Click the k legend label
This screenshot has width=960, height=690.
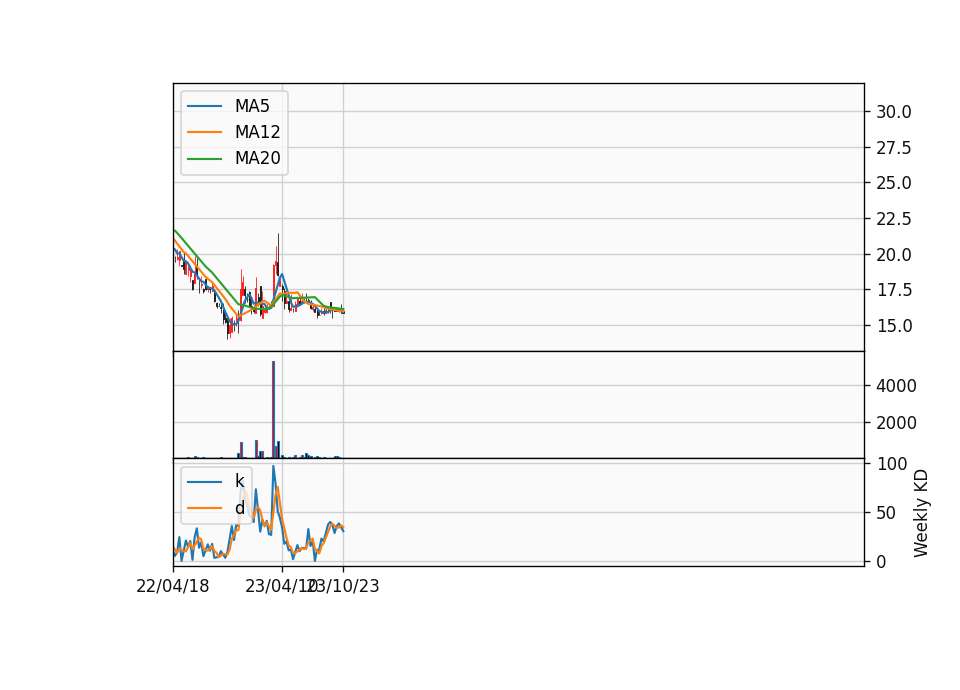239,481
